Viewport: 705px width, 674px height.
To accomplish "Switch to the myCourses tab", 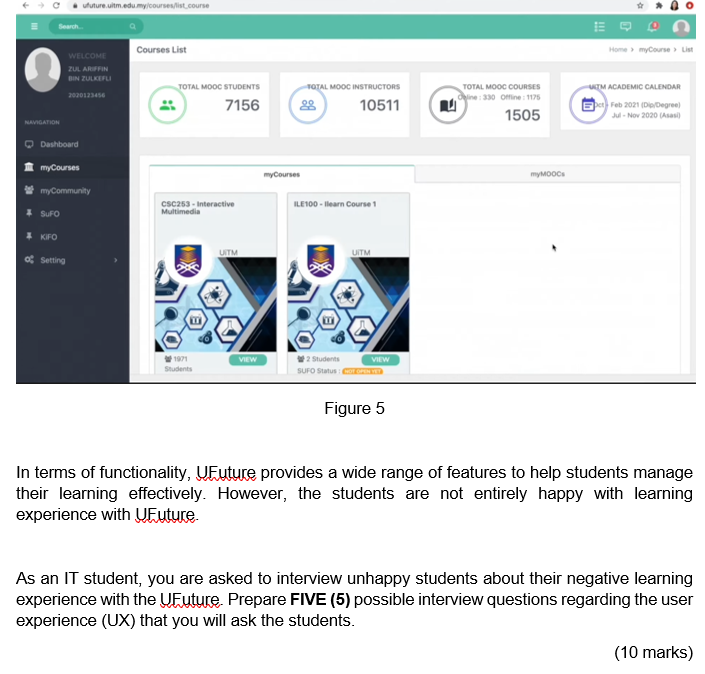I will tap(281, 174).
